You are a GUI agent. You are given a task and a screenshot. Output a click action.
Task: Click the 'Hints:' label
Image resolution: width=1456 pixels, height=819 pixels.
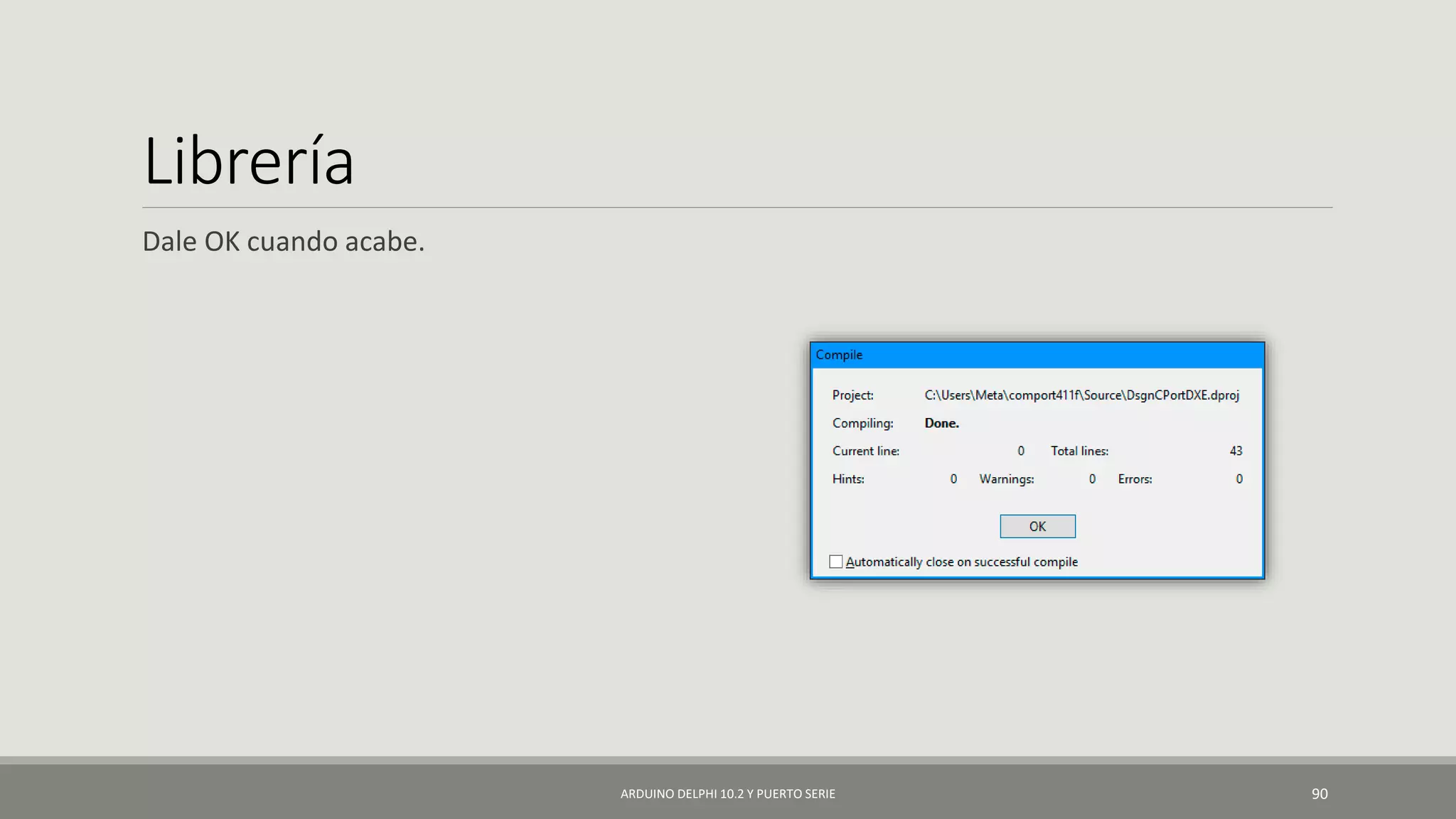coord(848,479)
